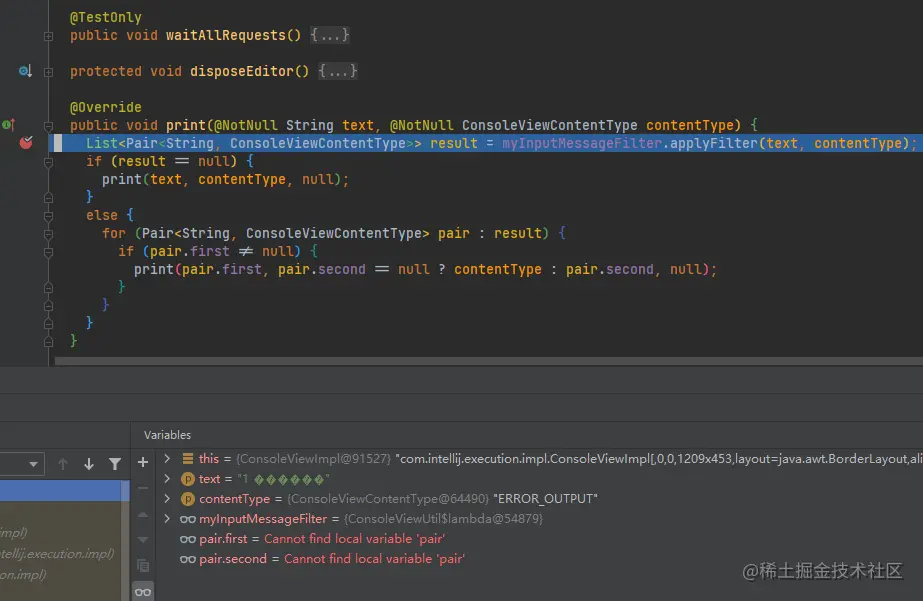Screen dimensions: 923x601
Task: Click the {...} placeholder after waitAllRequests()
Action: point(330,35)
